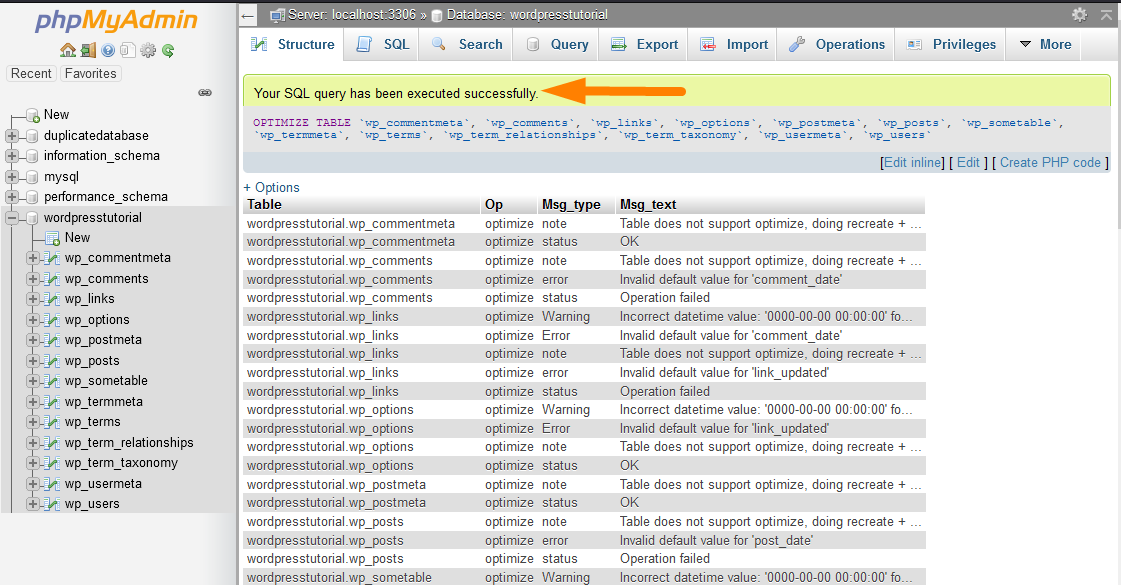The height and width of the screenshot is (585, 1121).
Task: Switch to the Structure tab
Action: pos(292,44)
